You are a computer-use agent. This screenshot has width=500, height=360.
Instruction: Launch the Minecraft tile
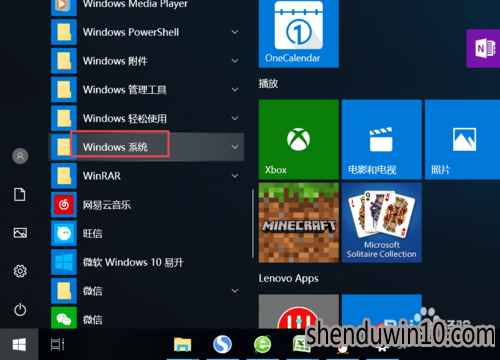(299, 222)
